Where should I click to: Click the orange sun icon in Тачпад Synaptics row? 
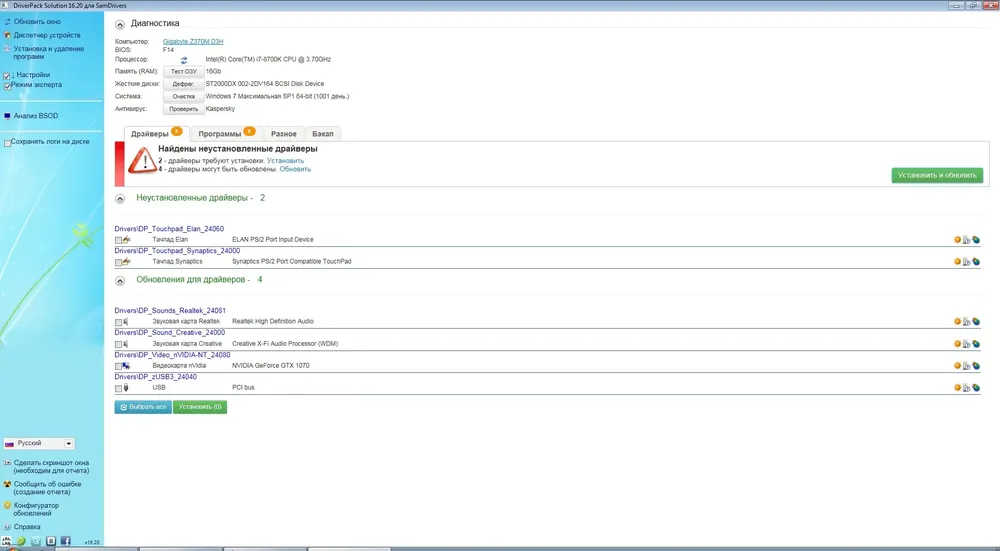957,261
